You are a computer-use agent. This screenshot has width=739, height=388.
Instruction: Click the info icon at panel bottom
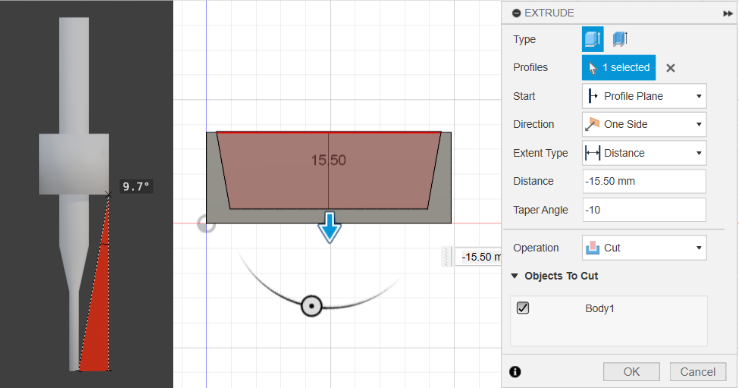pyautogui.click(x=515, y=371)
